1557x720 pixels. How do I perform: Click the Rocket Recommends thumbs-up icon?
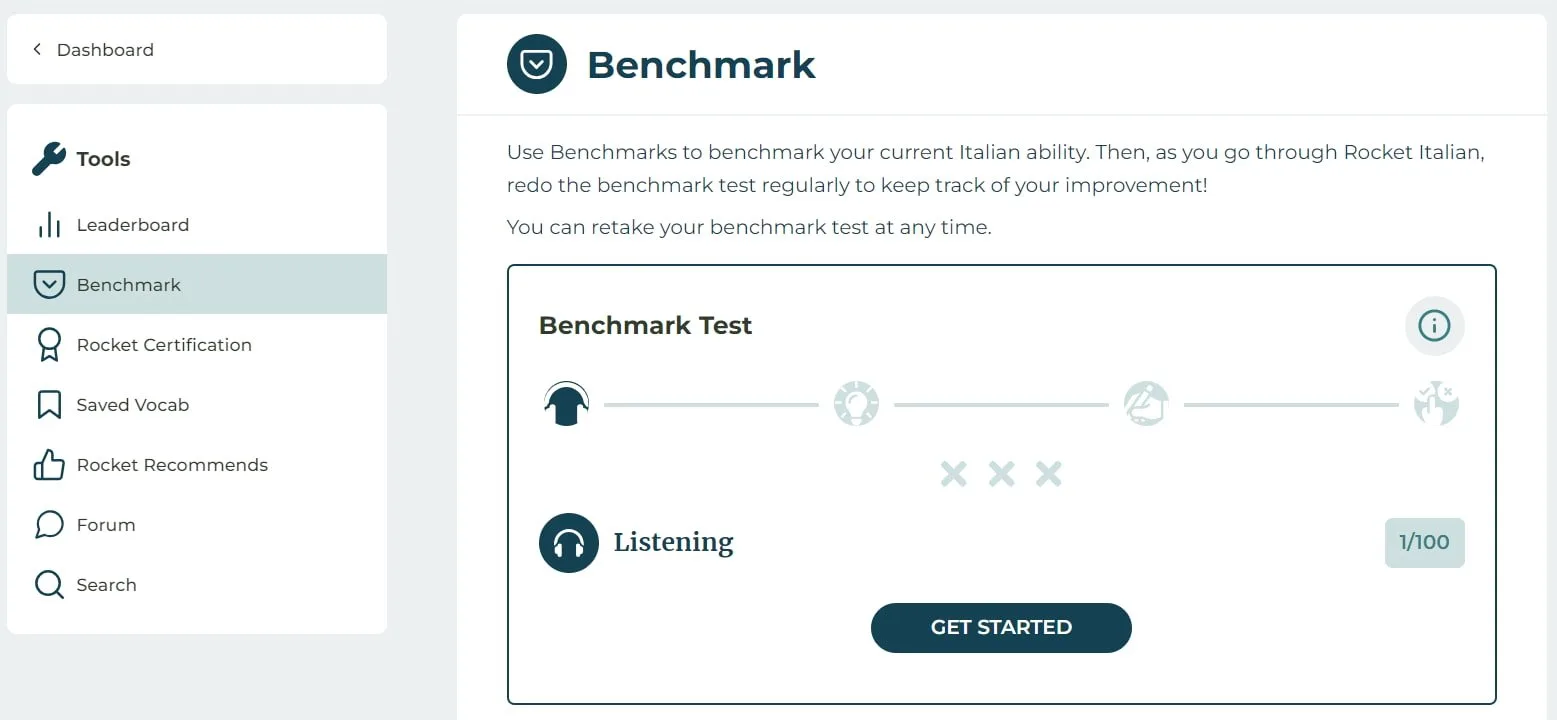[49, 465]
